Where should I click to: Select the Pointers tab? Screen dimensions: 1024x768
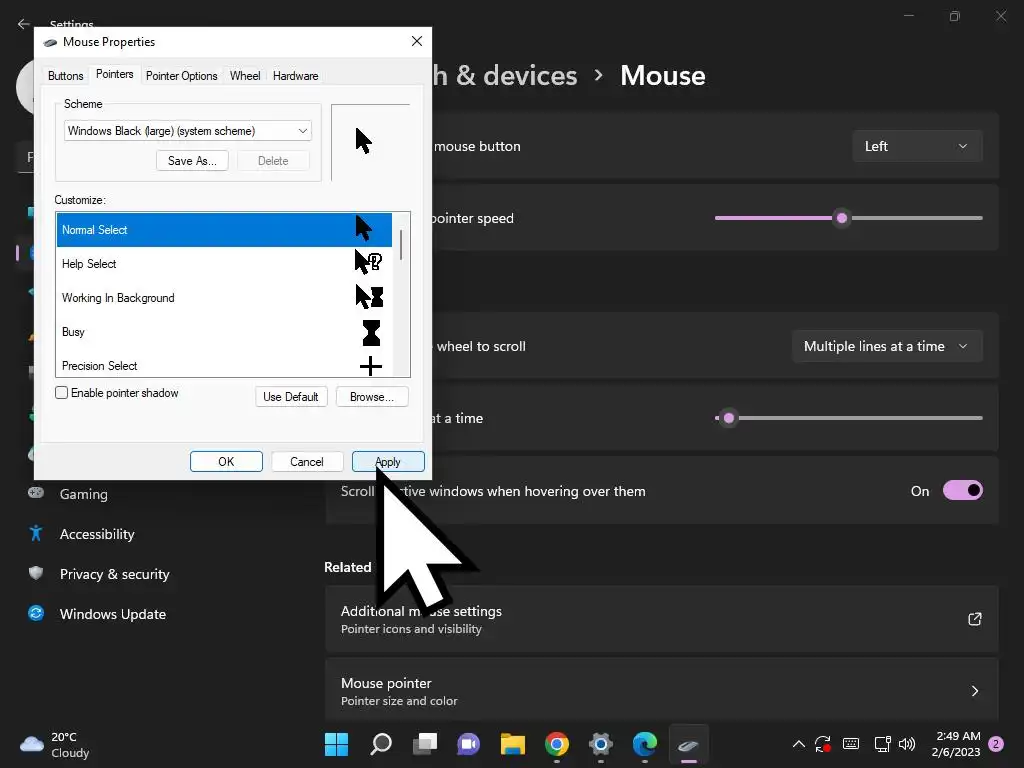pyautogui.click(x=114, y=74)
